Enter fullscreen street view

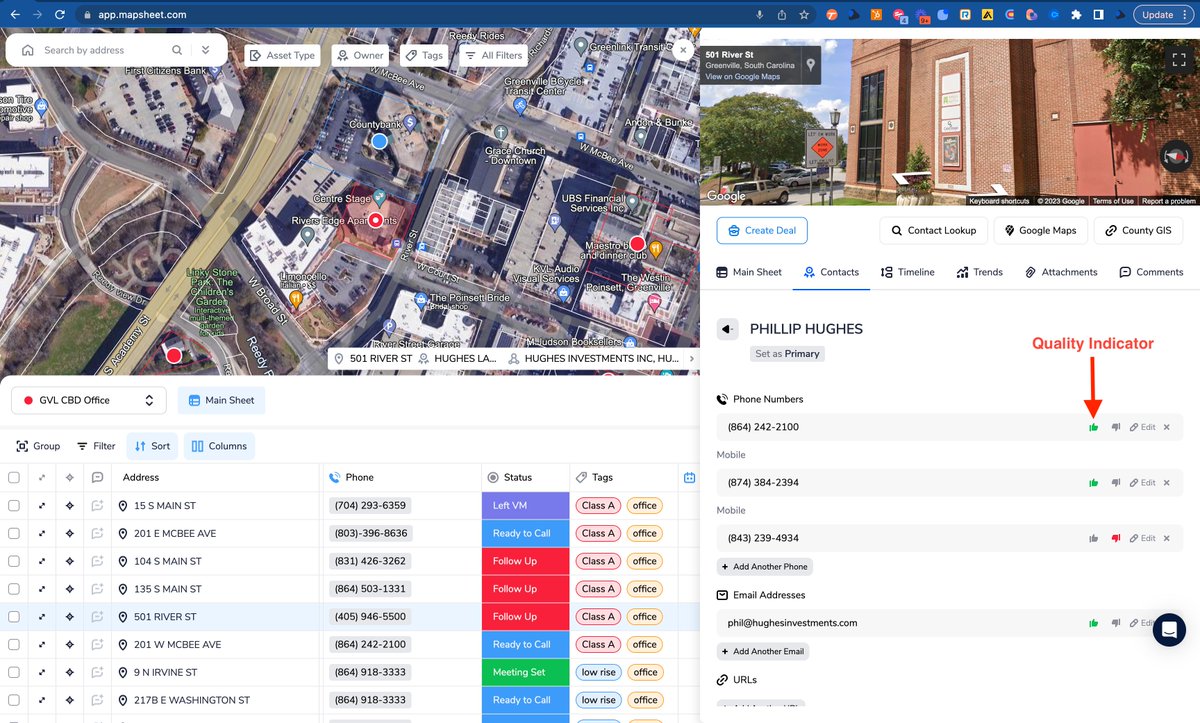pos(1178,60)
